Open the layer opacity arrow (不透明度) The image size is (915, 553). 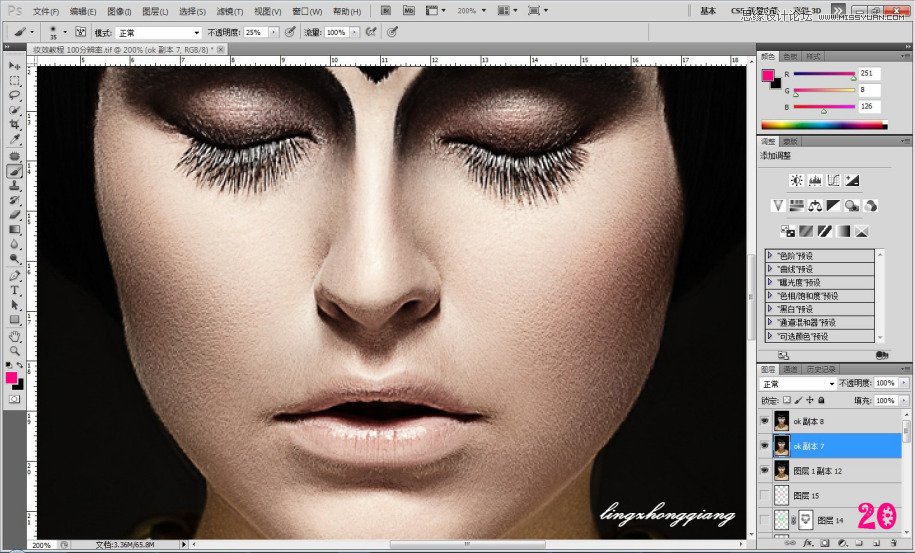[904, 383]
